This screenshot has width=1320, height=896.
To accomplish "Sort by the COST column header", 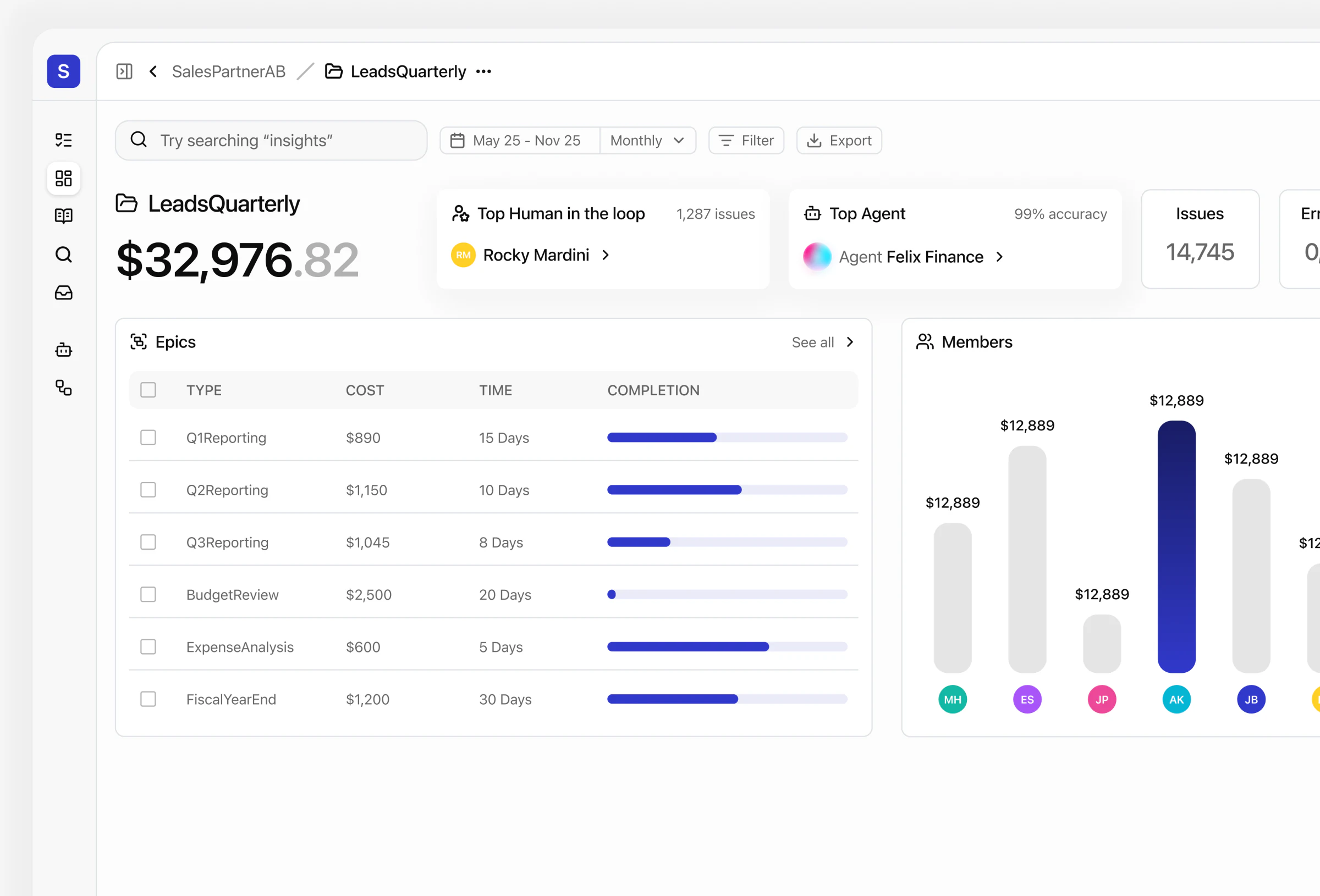I will click(365, 390).
